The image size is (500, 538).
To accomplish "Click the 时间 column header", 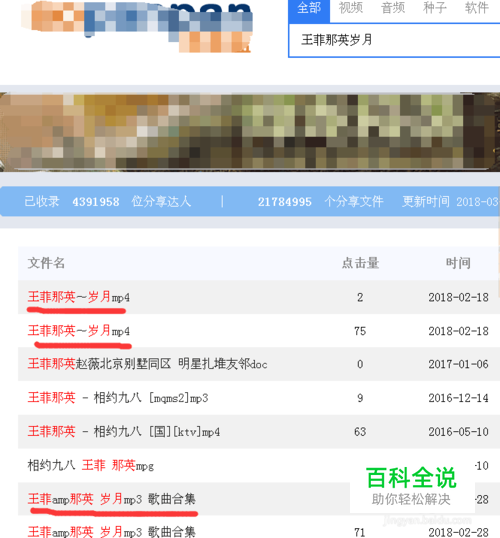I will (x=458, y=263).
